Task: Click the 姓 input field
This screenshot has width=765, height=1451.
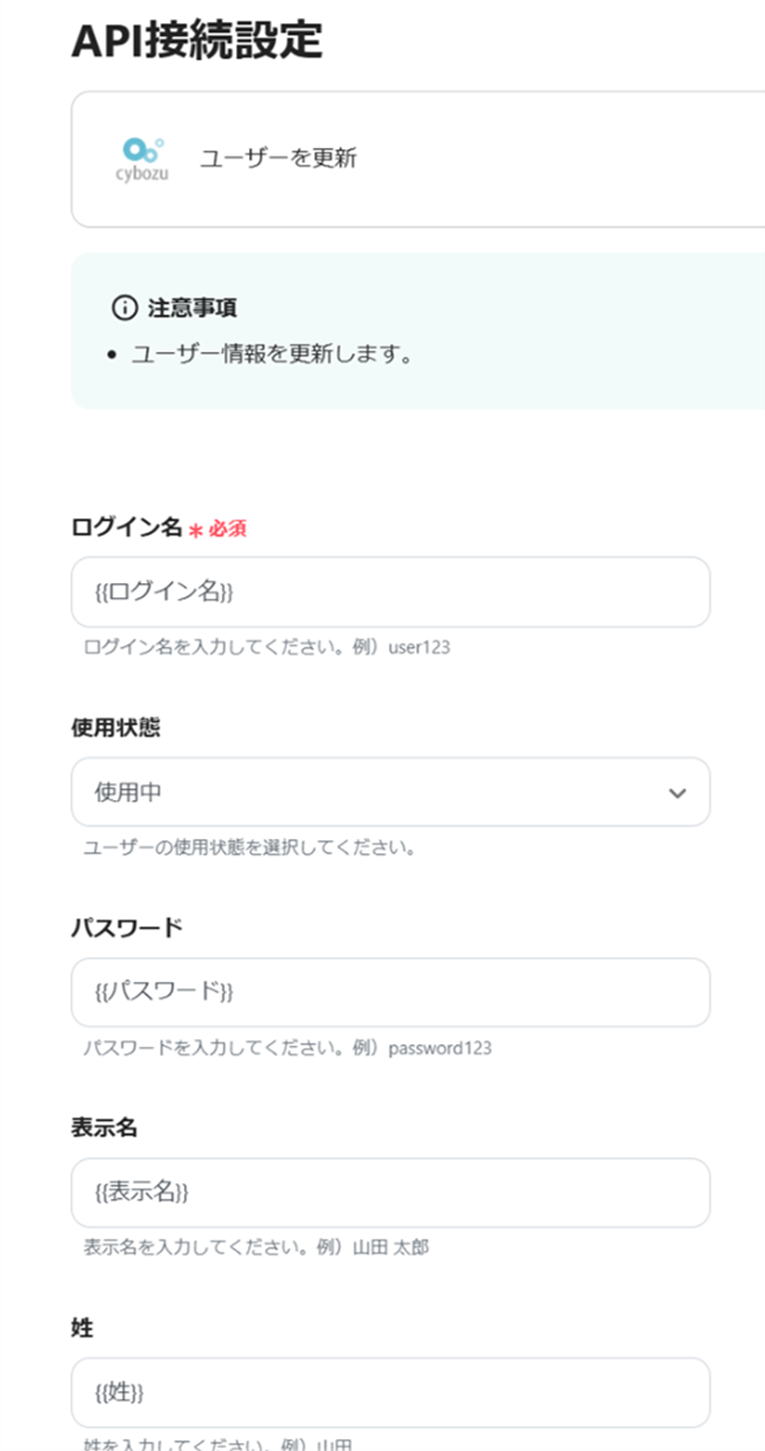Action: pos(390,1392)
